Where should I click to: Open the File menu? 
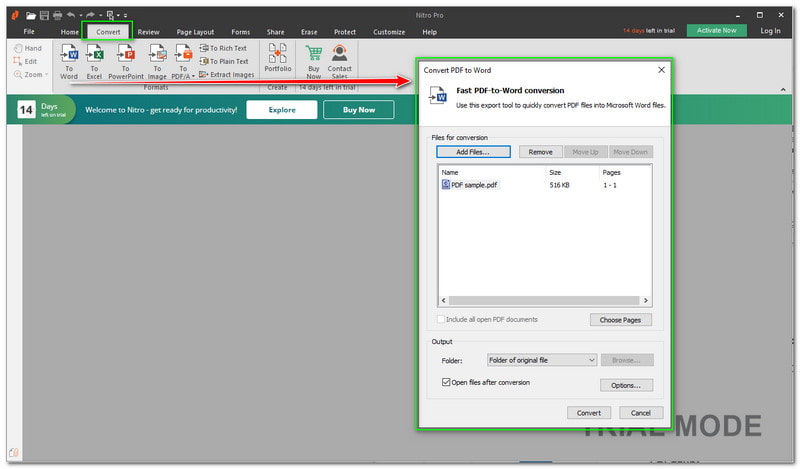click(29, 32)
